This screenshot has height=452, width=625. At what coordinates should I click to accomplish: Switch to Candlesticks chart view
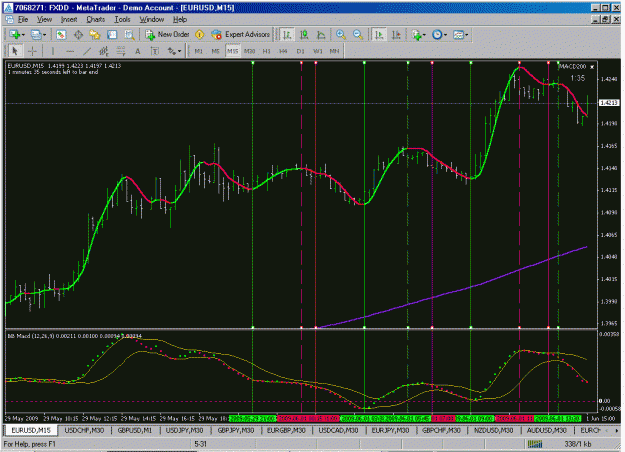pos(304,35)
